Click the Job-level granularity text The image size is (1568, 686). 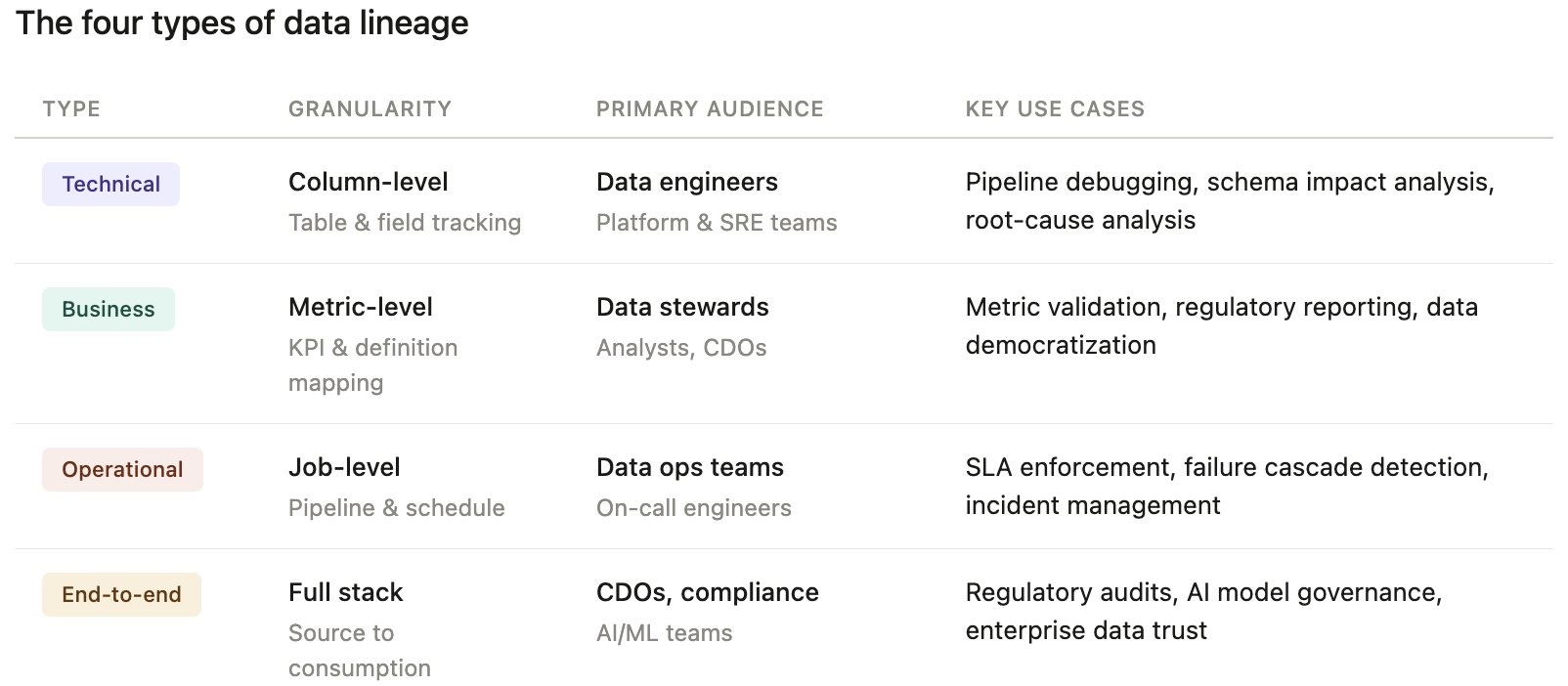[x=344, y=467]
